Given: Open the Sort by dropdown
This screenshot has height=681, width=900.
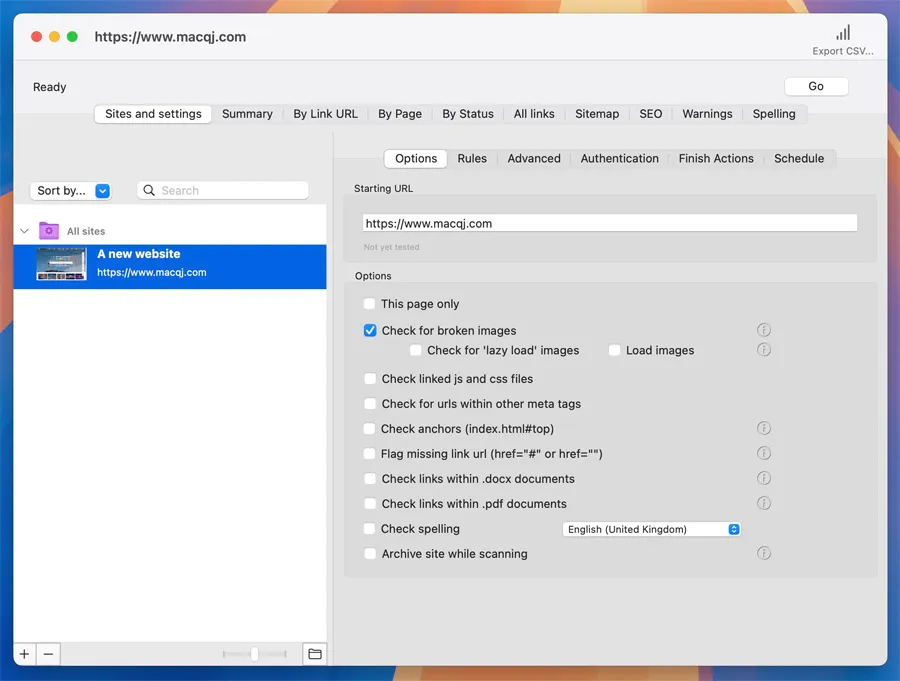Looking at the screenshot, I should [x=73, y=191].
